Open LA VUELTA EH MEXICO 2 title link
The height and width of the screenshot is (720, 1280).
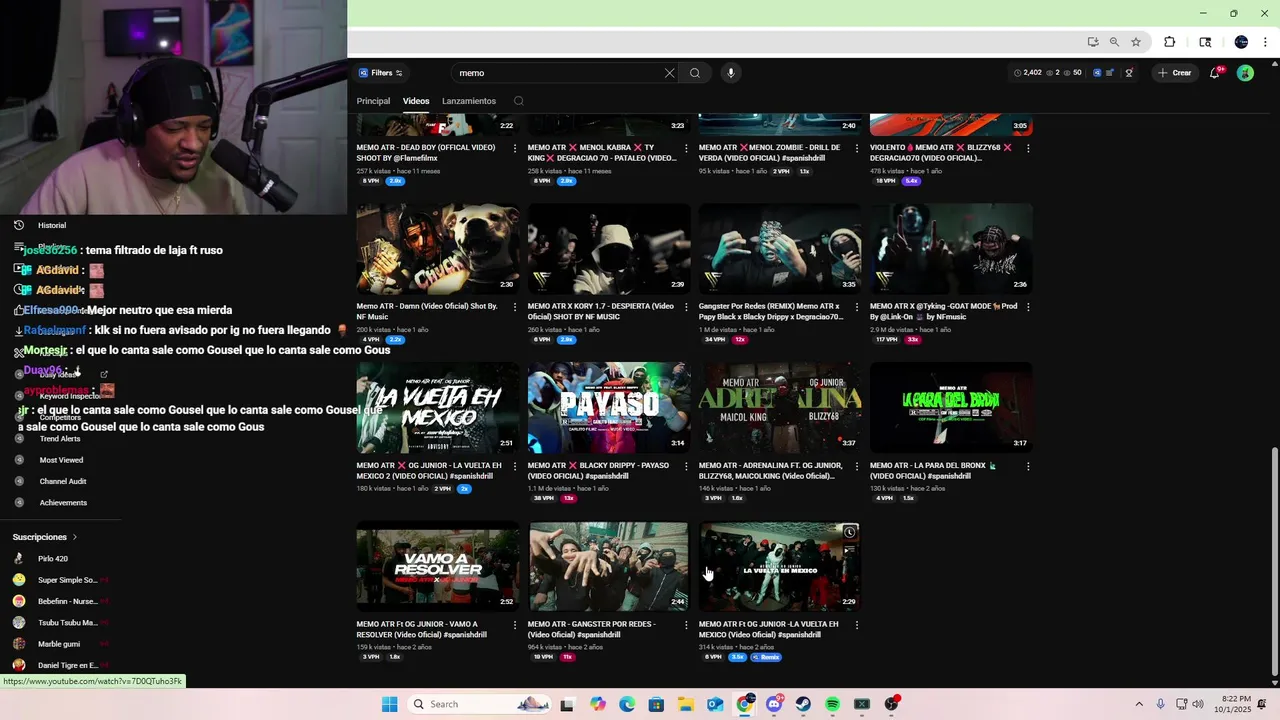coord(429,470)
